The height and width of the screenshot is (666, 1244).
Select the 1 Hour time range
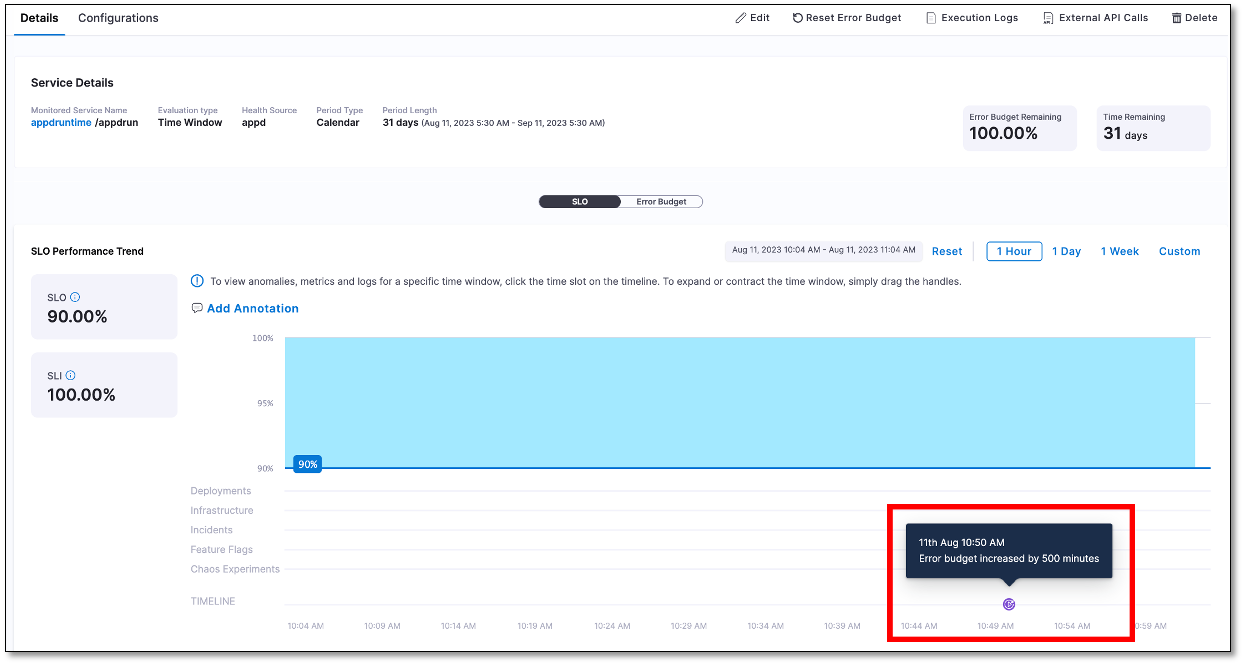(1014, 252)
